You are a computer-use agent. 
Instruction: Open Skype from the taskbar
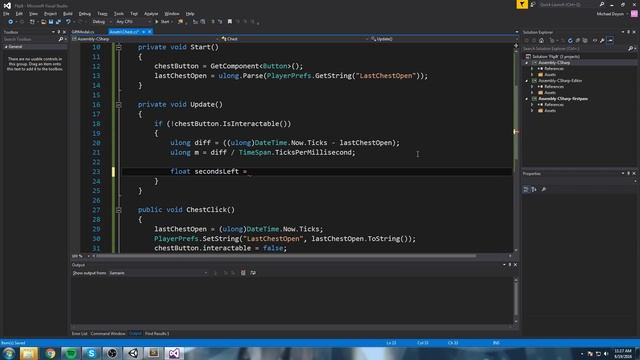[x=91, y=353]
